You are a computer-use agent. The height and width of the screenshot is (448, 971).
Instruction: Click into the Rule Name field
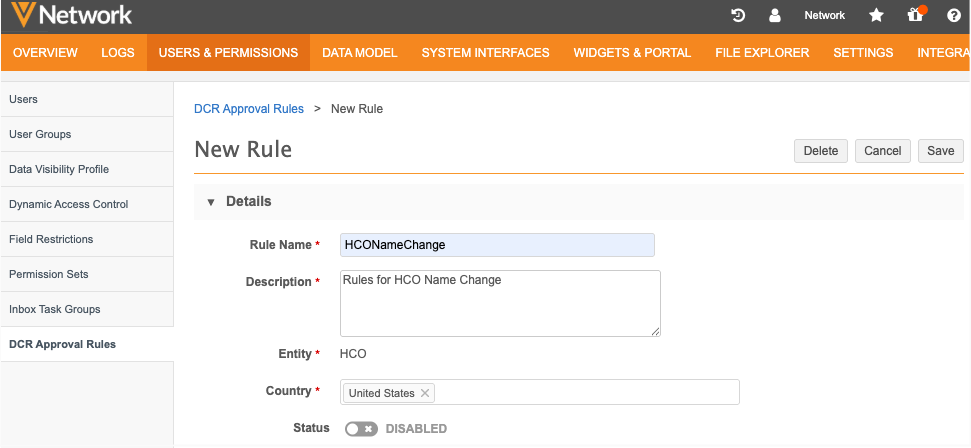click(x=497, y=245)
